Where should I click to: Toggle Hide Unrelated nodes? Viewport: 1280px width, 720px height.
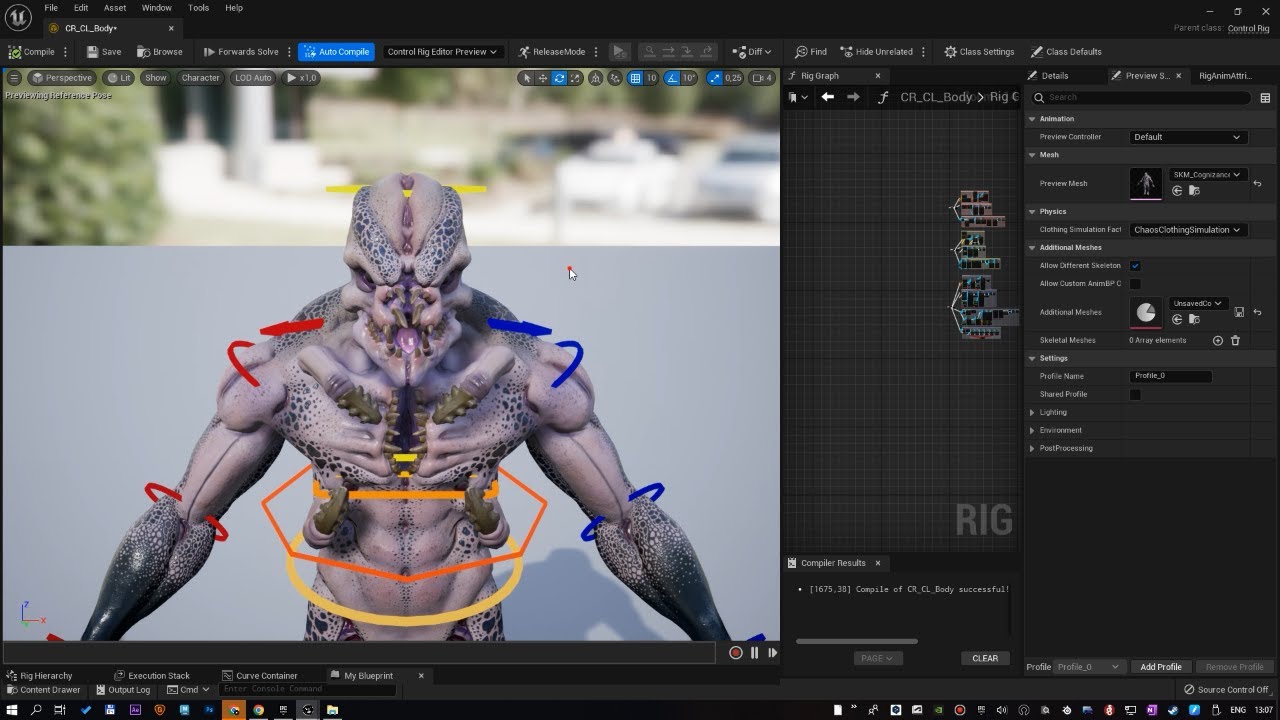pos(876,52)
